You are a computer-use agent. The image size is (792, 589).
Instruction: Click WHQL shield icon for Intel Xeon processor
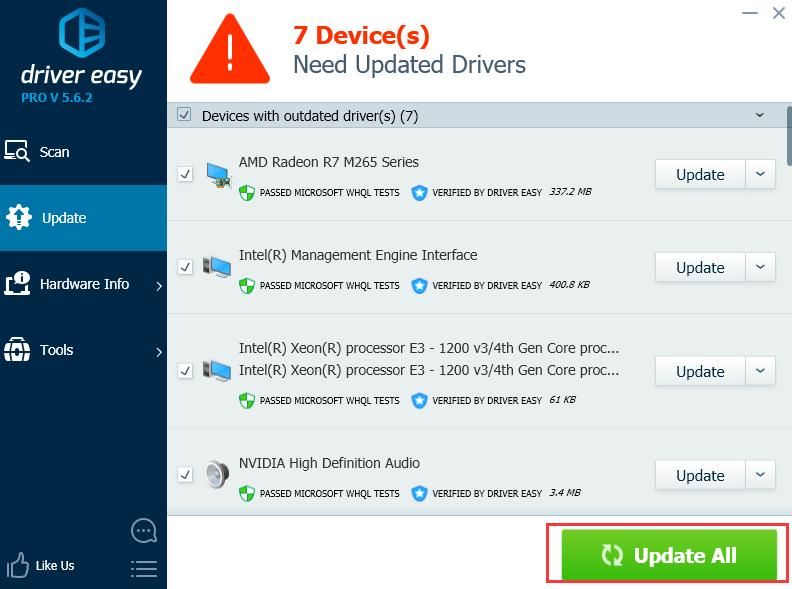(246, 401)
